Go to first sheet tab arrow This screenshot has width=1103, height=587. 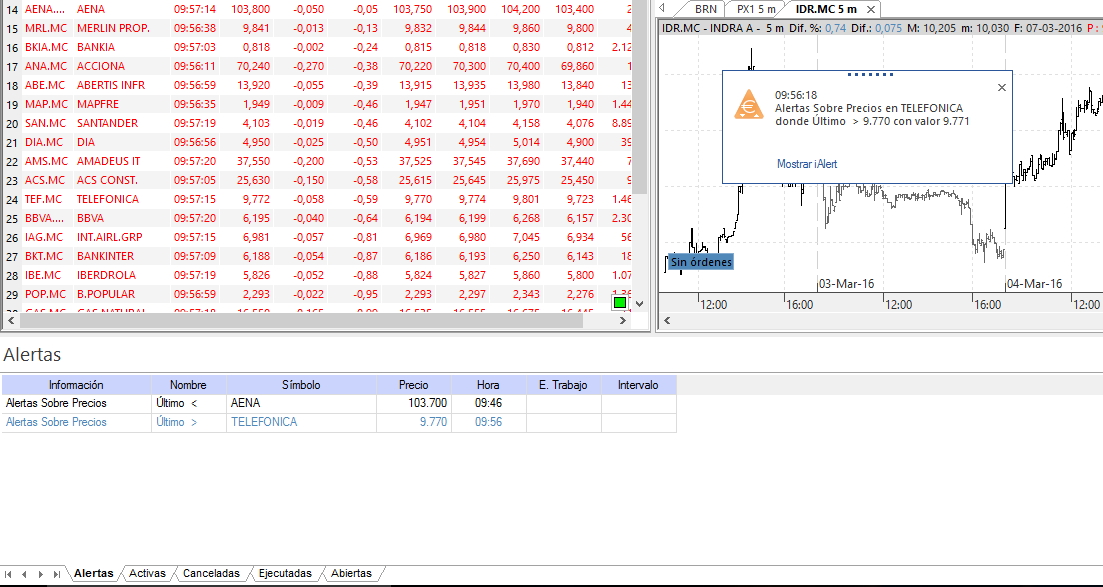click(x=8, y=574)
